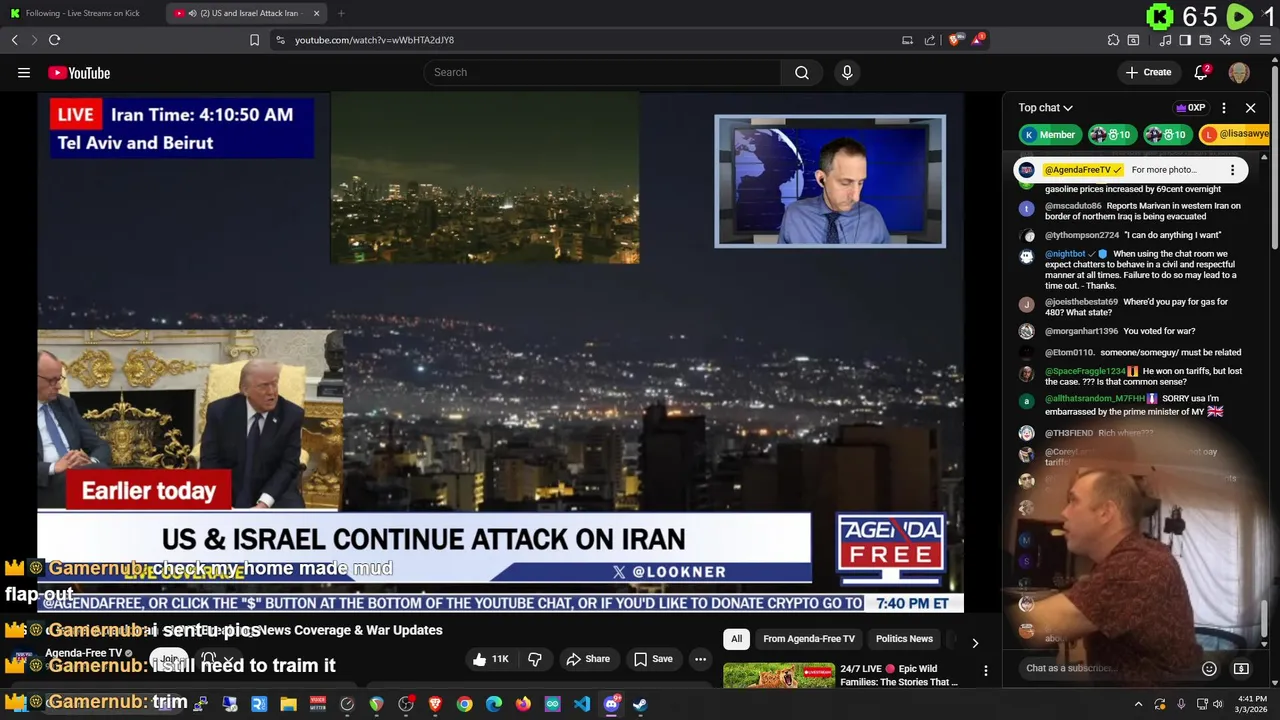
Task: Open the Brave Shields lion icon
Action: pos(956,40)
